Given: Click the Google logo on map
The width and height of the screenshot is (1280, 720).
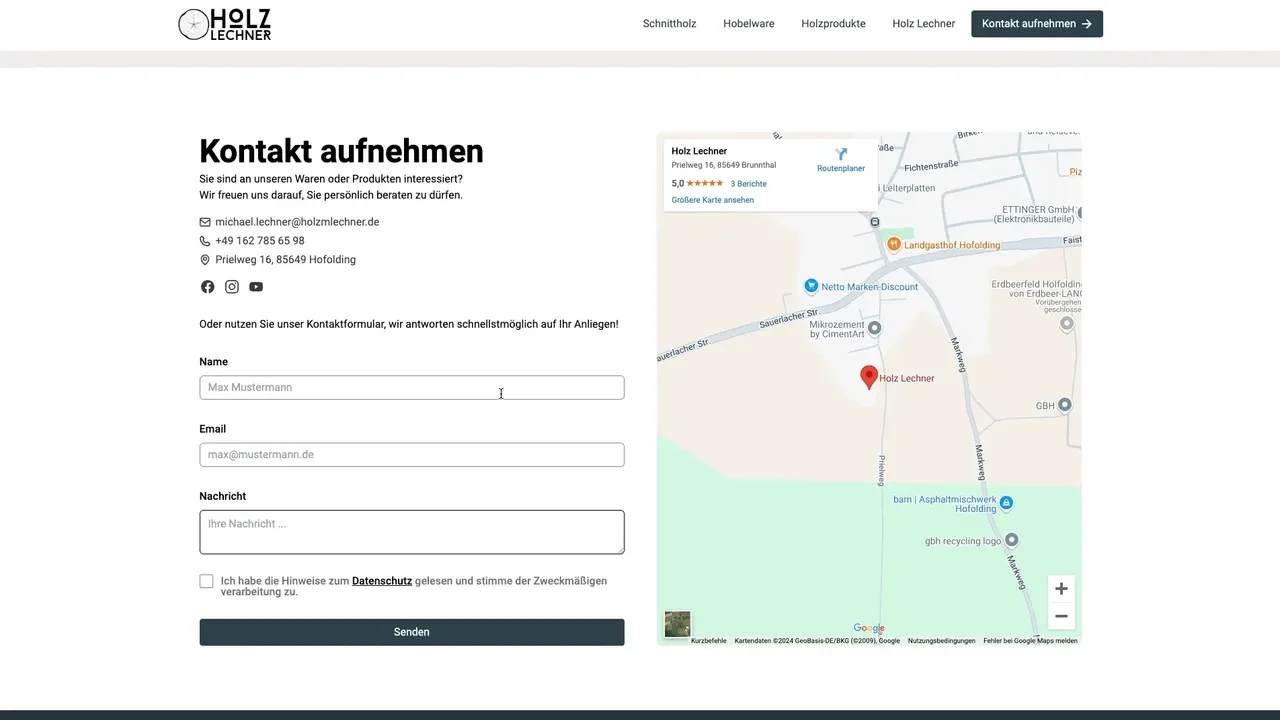Looking at the screenshot, I should coord(869,628).
